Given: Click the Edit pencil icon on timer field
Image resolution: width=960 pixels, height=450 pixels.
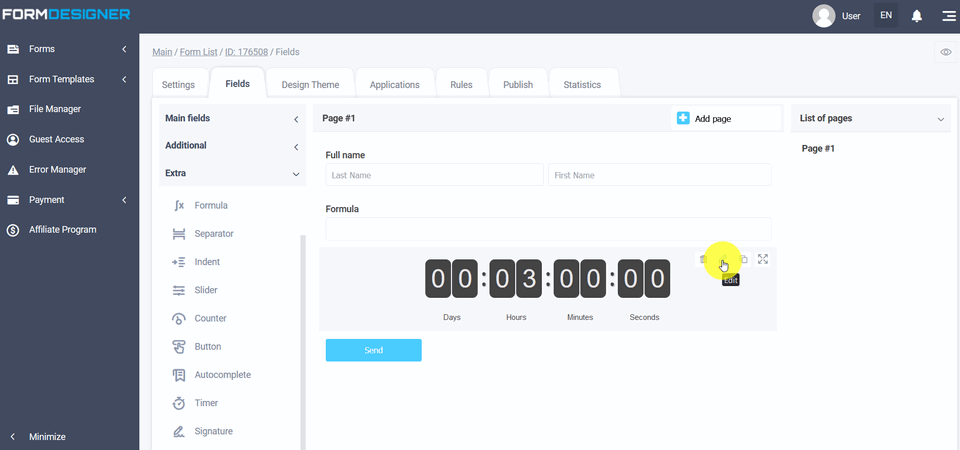Looking at the screenshot, I should click(723, 259).
